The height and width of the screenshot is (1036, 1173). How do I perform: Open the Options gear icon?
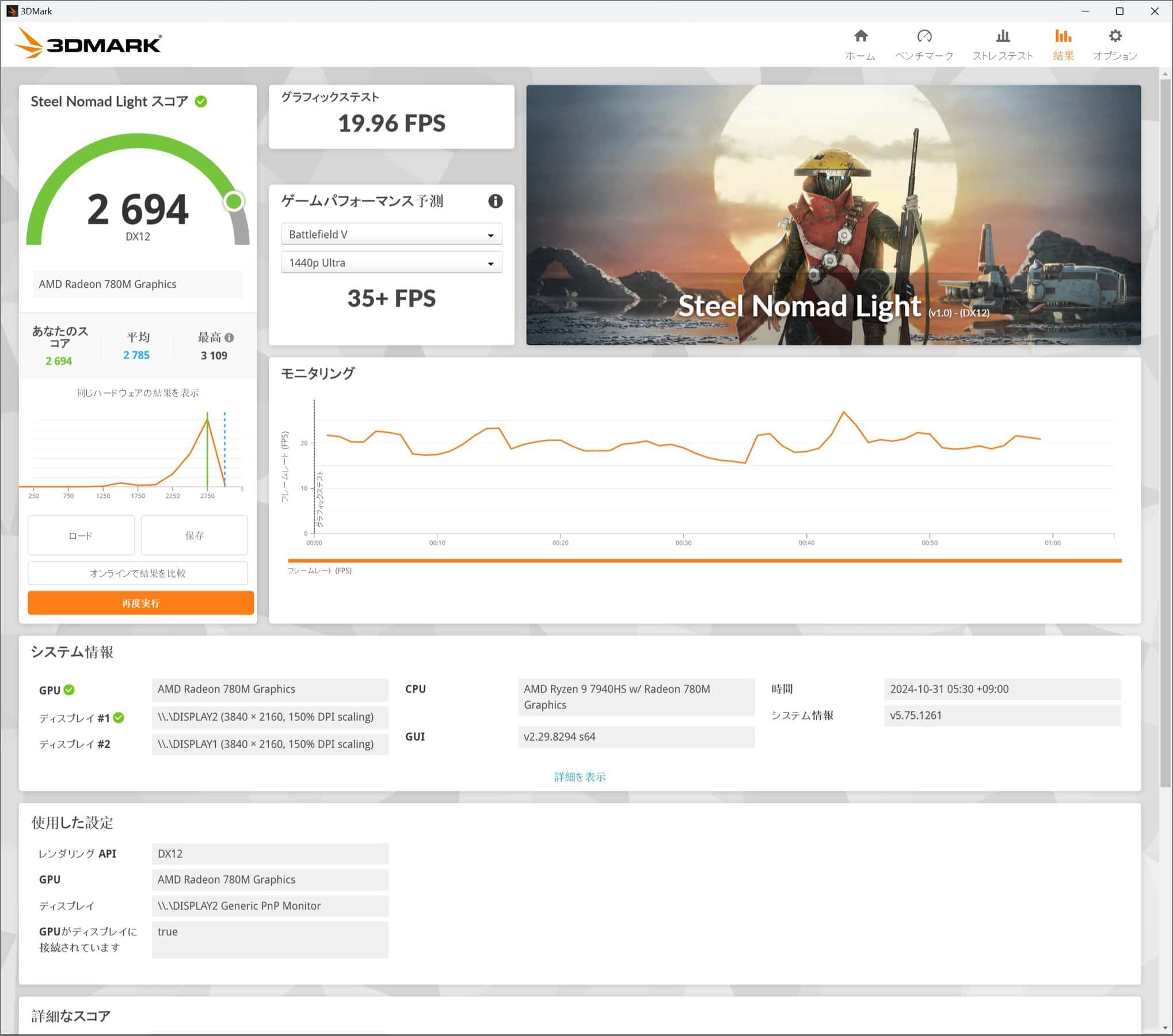click(x=1115, y=36)
